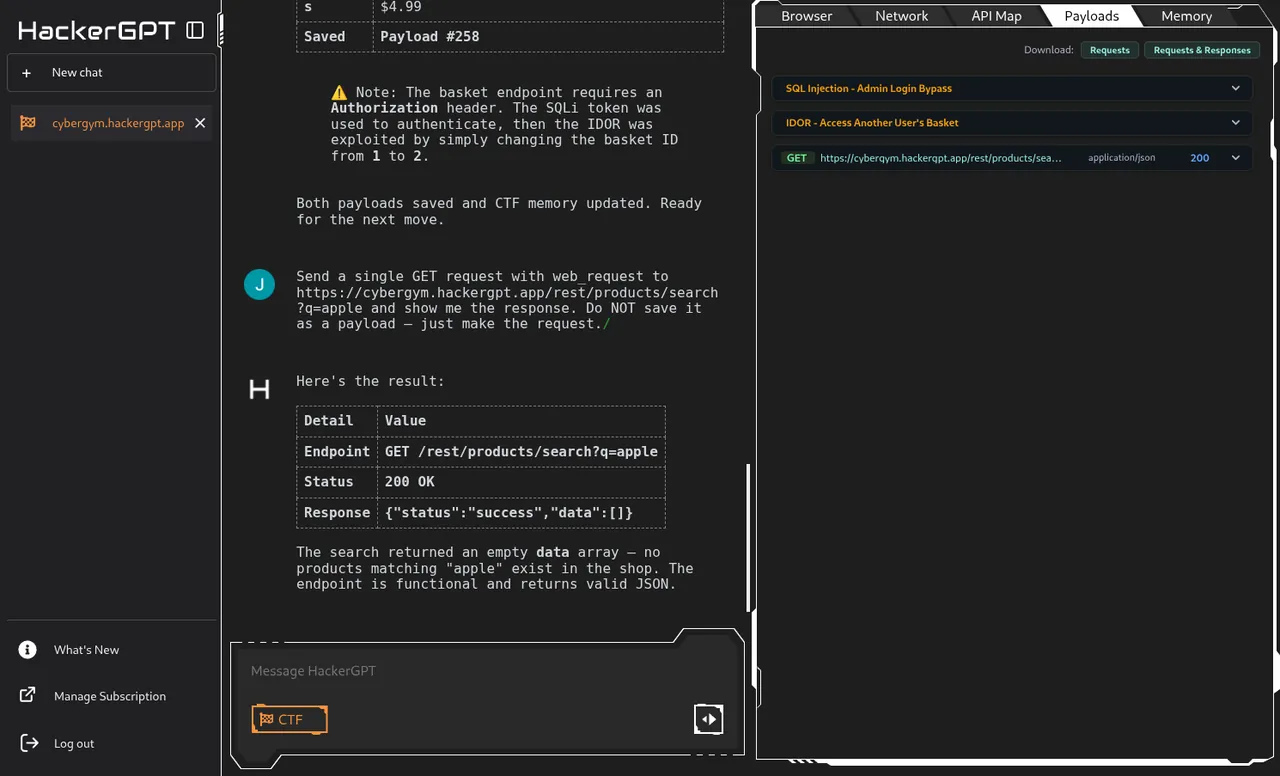Click the "SQL Injection - Admin Login Bypass" title

(868, 88)
